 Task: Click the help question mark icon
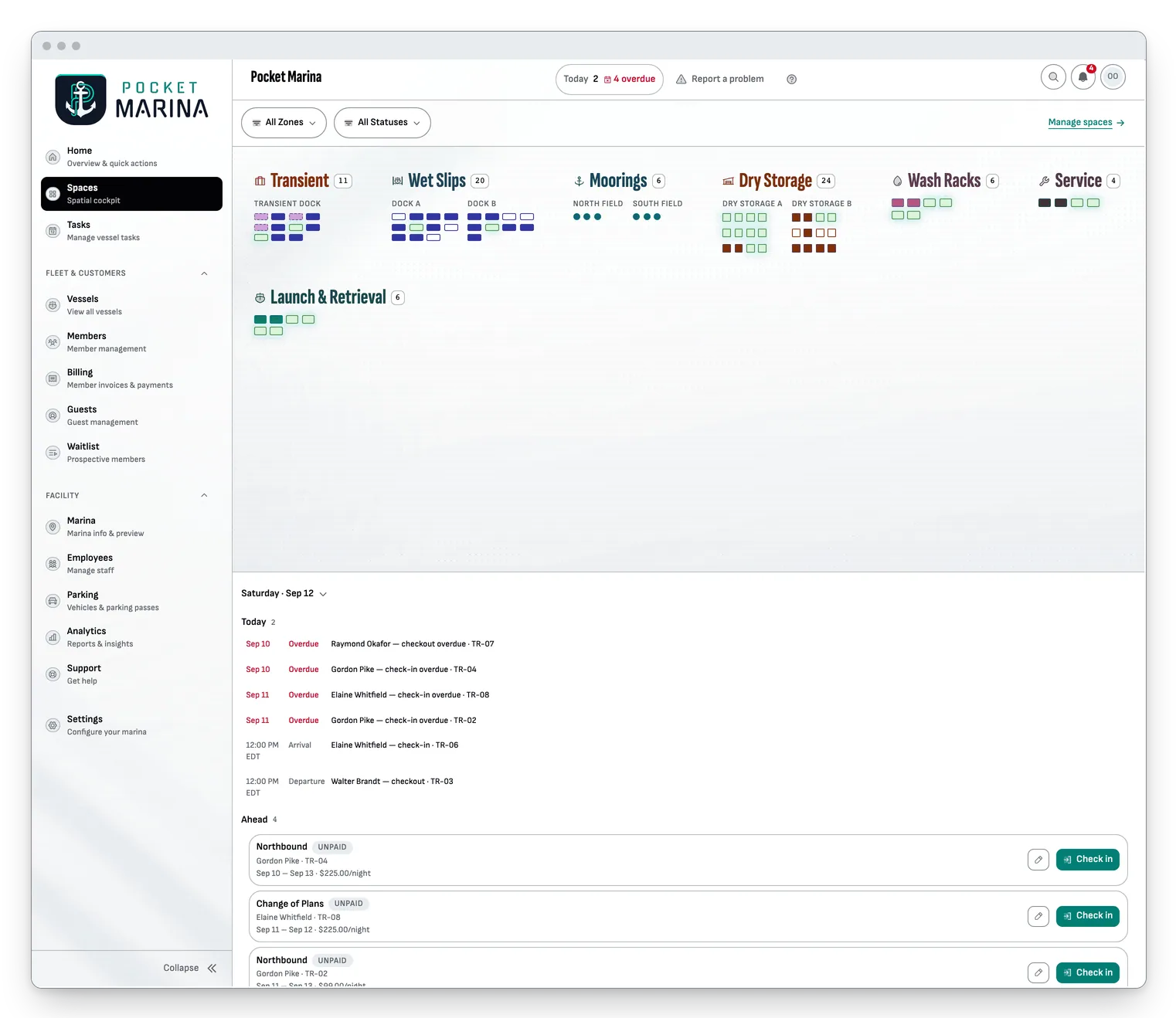pos(791,79)
